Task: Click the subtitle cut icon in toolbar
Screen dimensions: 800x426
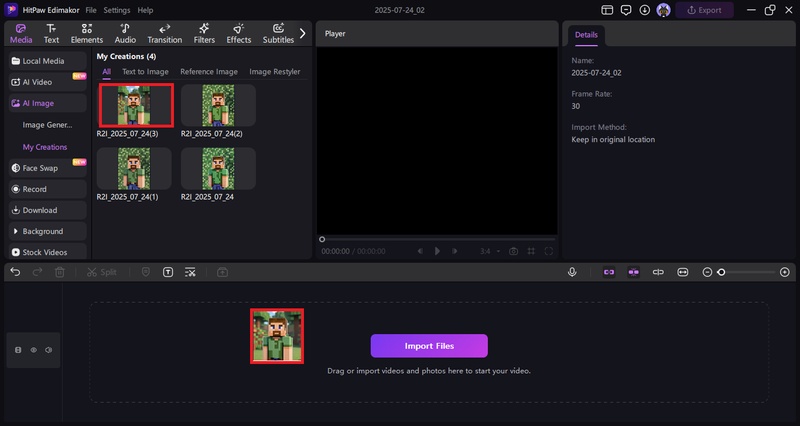Action: point(190,272)
